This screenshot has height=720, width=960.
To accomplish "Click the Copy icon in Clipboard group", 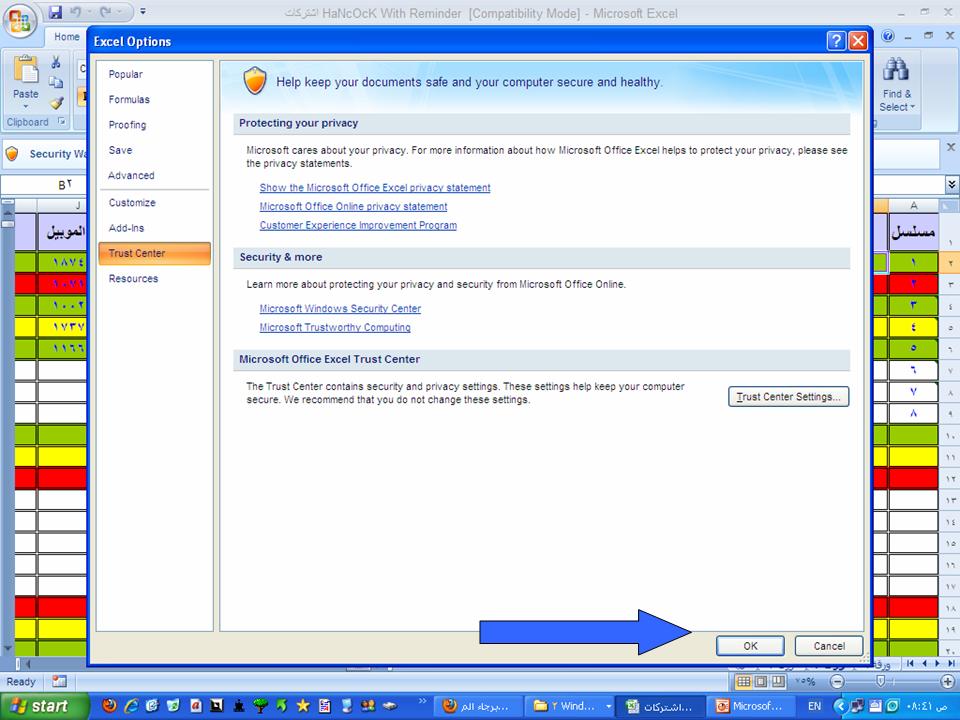I will click(56, 82).
